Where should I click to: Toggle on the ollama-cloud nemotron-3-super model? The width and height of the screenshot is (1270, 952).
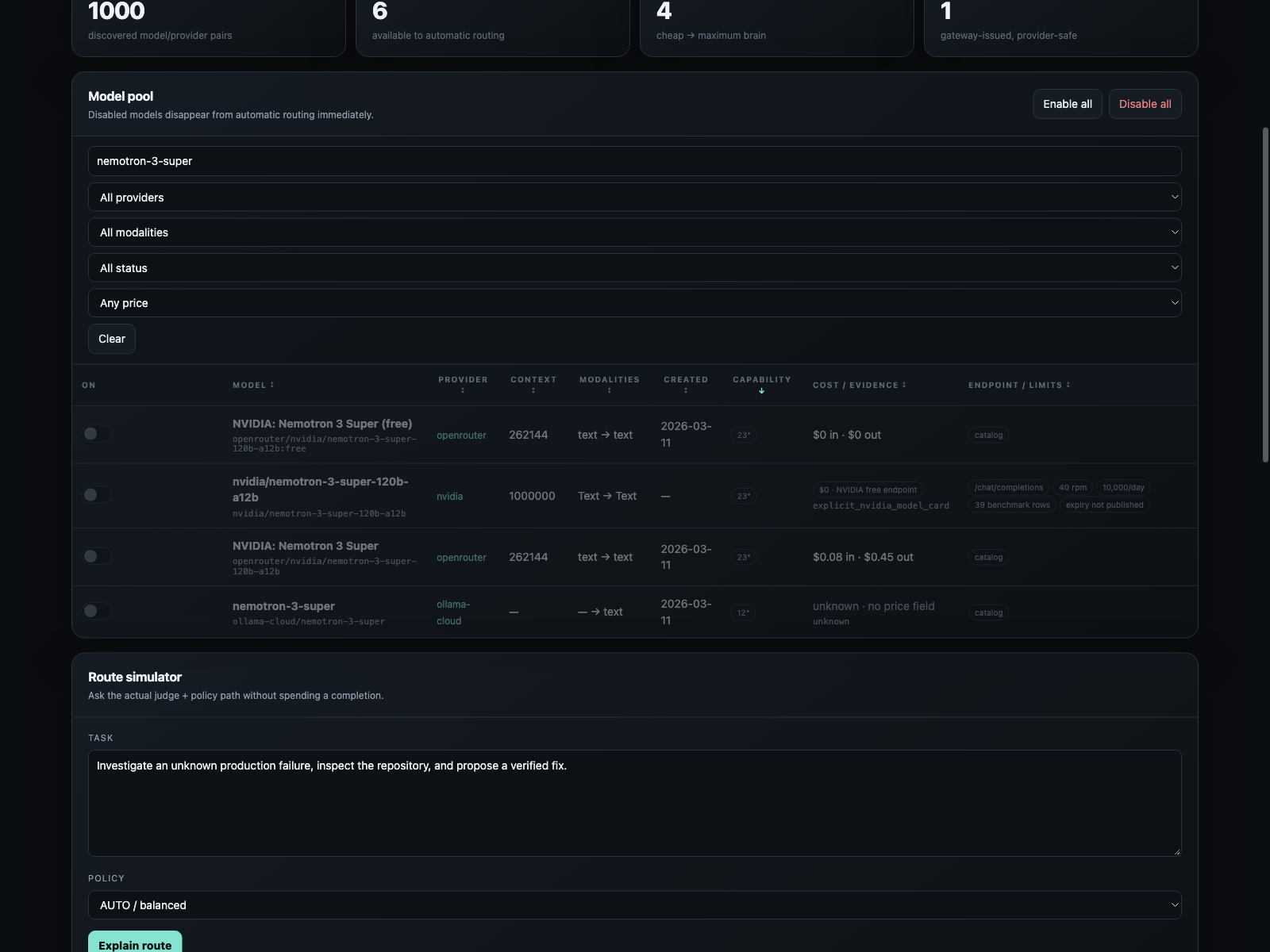[x=97, y=611]
